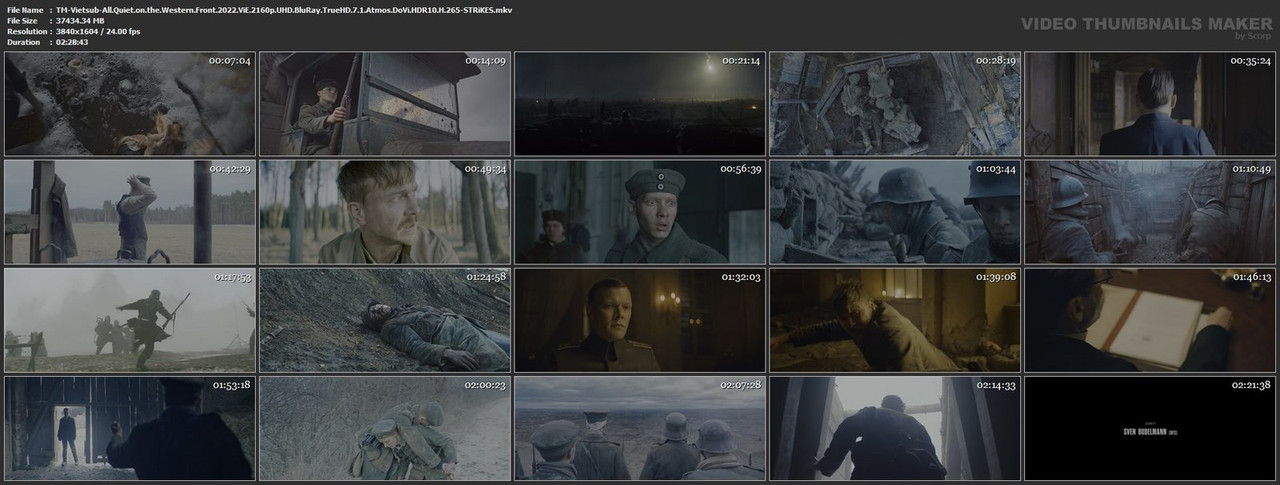The image size is (1280, 485).
Task: Select the fallen soldier thumbnail at 01:24:58
Action: [x=383, y=320]
